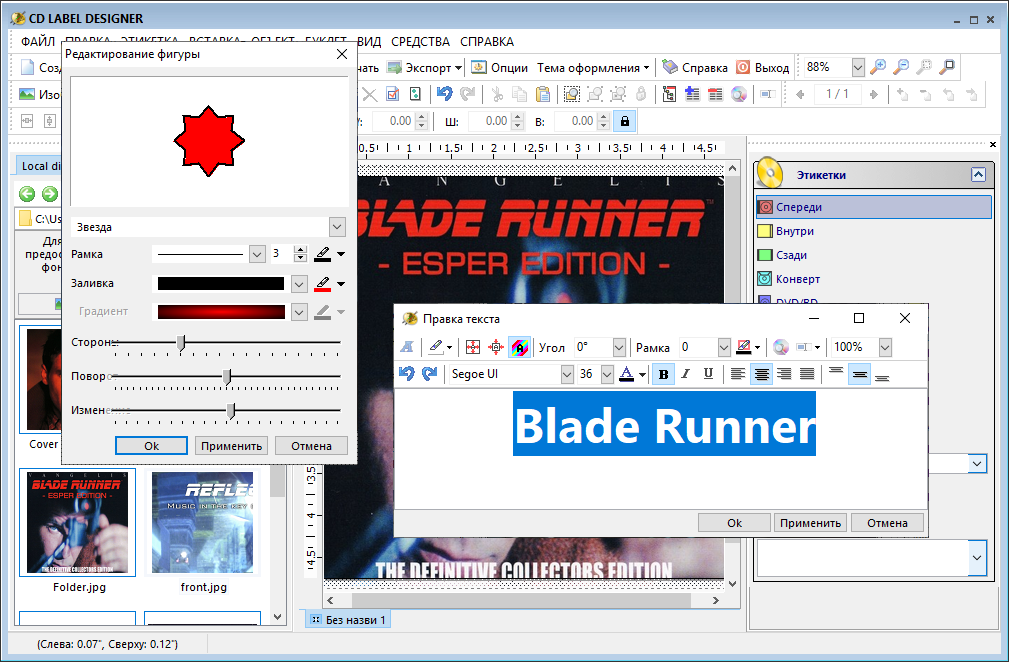This screenshot has height=662, width=1009.
Task: Click the center-text red arrows icon
Action: 496,347
